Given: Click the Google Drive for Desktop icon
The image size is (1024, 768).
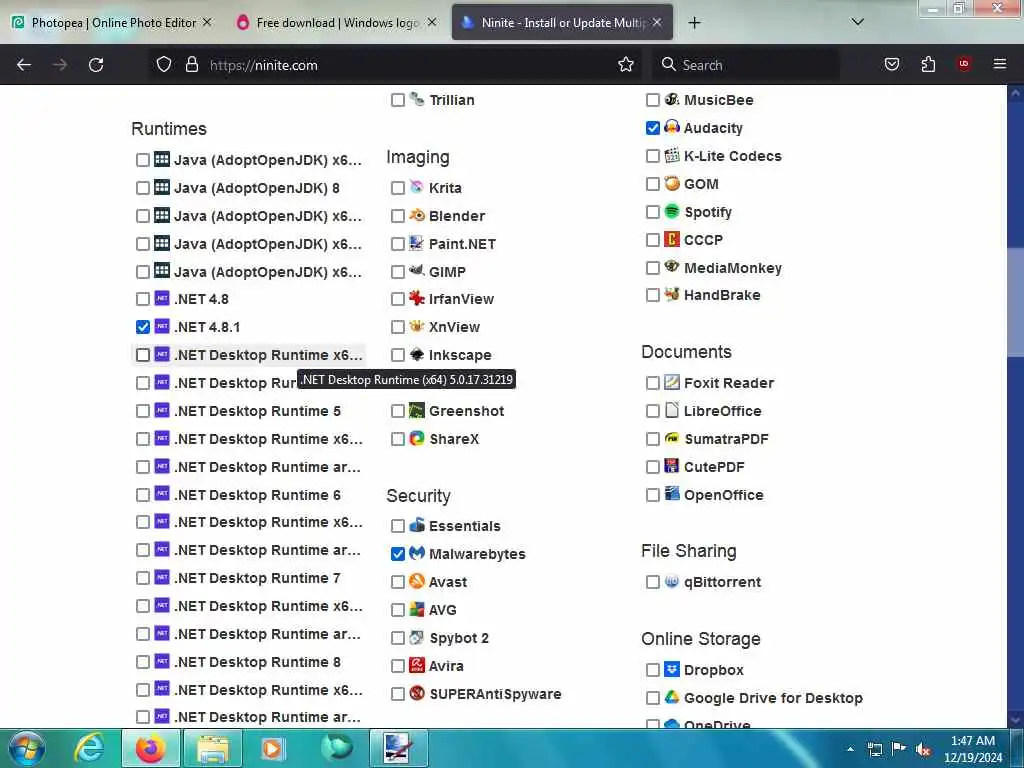Looking at the screenshot, I should 671,697.
